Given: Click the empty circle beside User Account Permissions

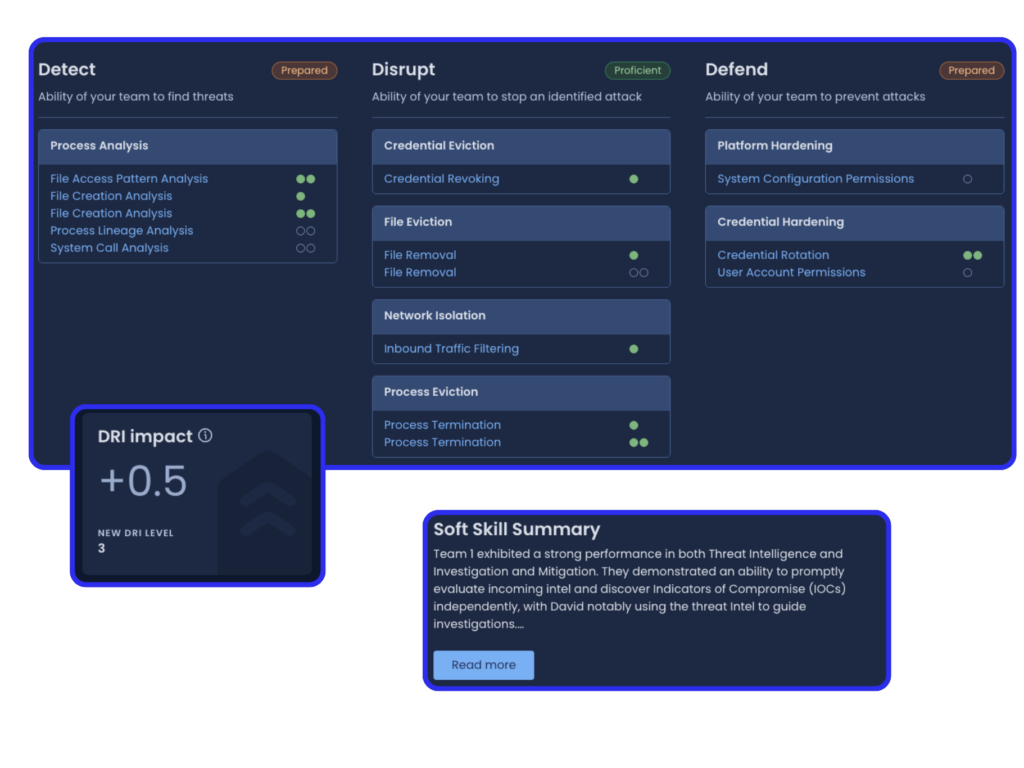Looking at the screenshot, I should click(967, 272).
